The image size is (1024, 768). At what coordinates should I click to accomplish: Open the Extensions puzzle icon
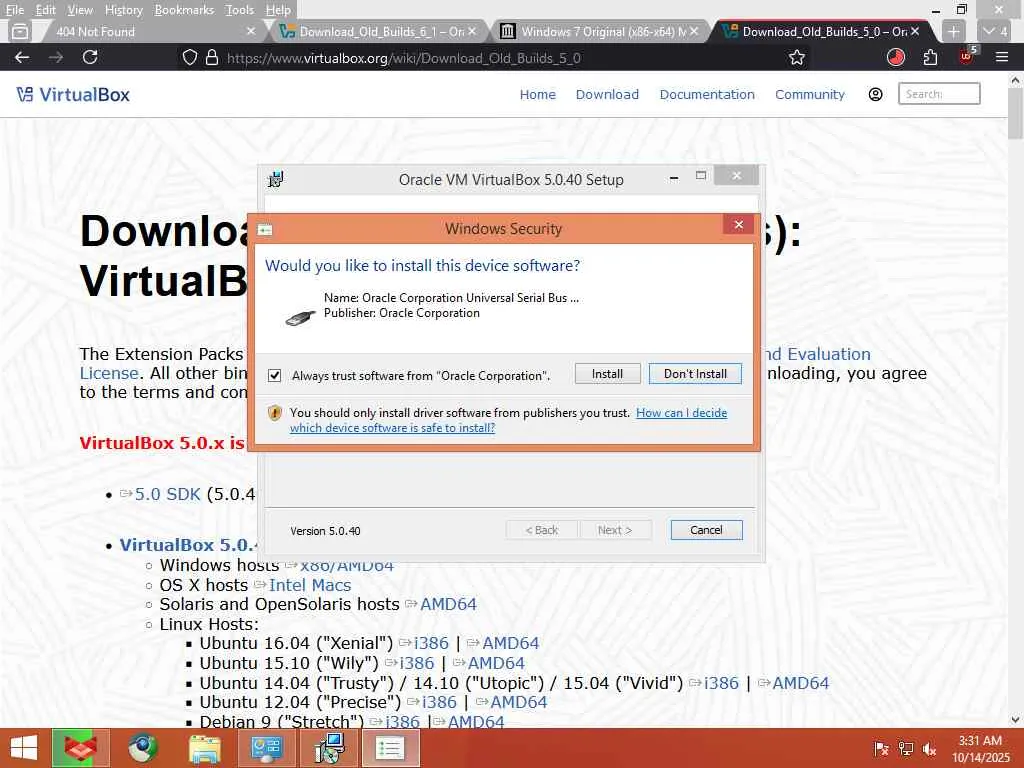pos(931,57)
